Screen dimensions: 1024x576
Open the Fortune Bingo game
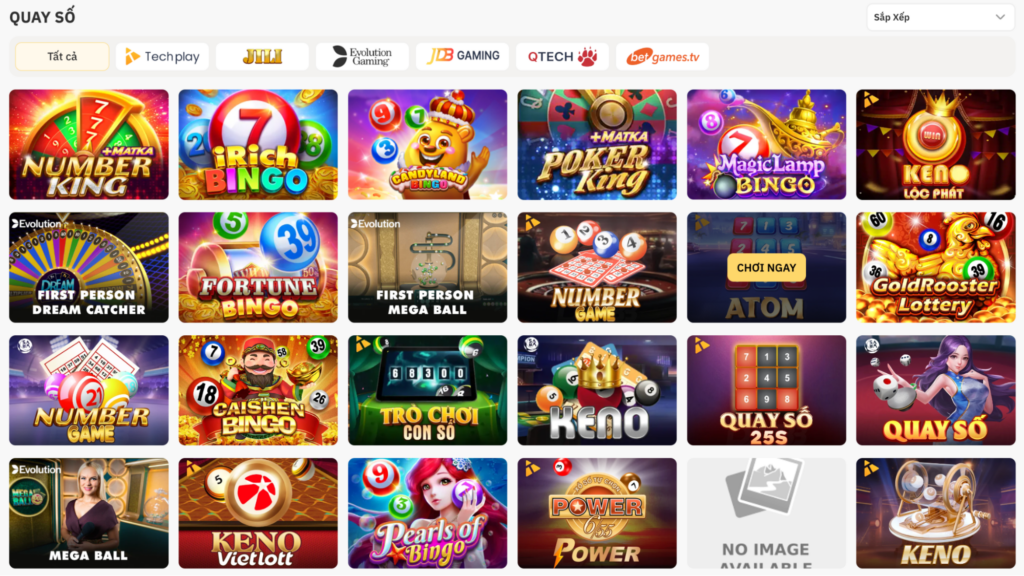(x=258, y=267)
